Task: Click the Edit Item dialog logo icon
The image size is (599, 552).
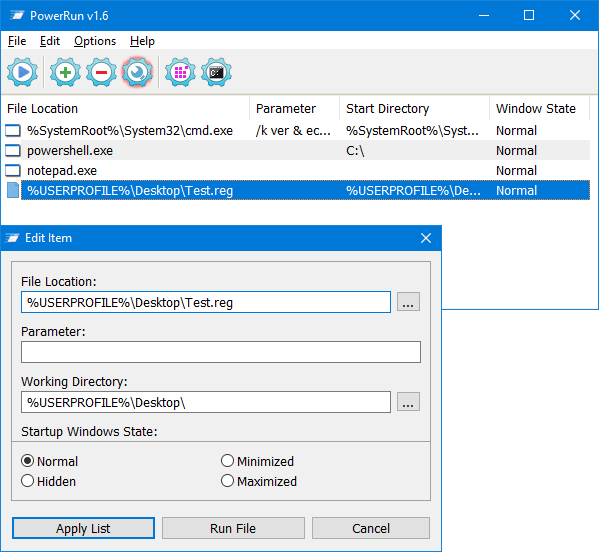Action: point(12,238)
